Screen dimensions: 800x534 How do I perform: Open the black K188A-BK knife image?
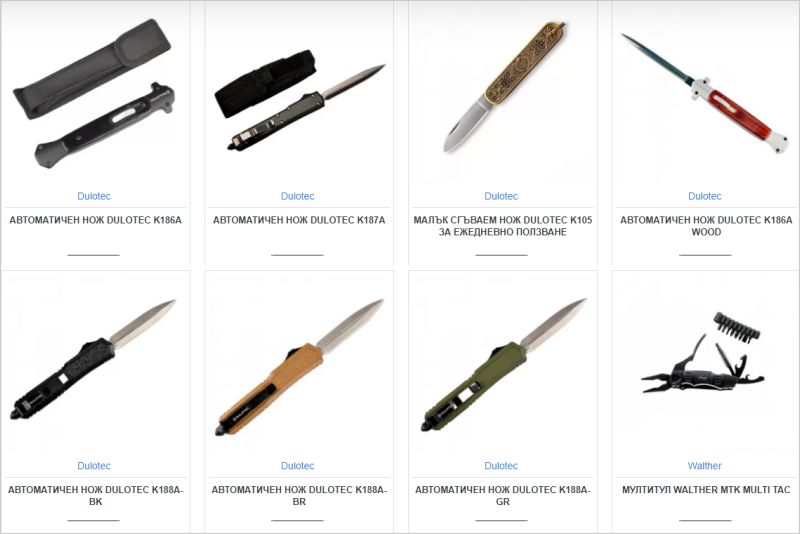point(93,360)
